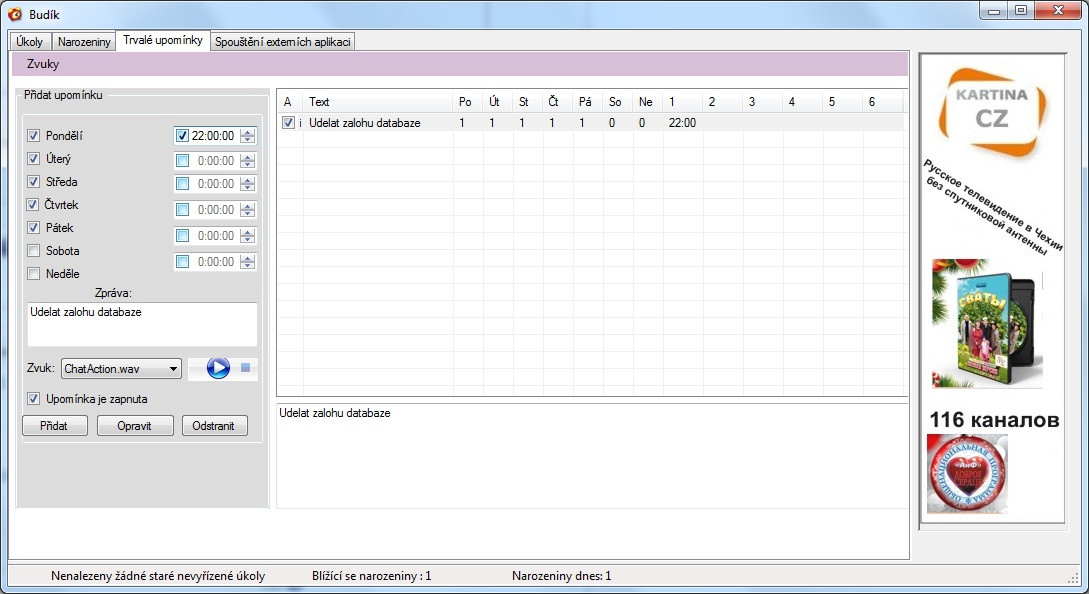
Task: Click the column header labeled 2
Action: [723, 101]
